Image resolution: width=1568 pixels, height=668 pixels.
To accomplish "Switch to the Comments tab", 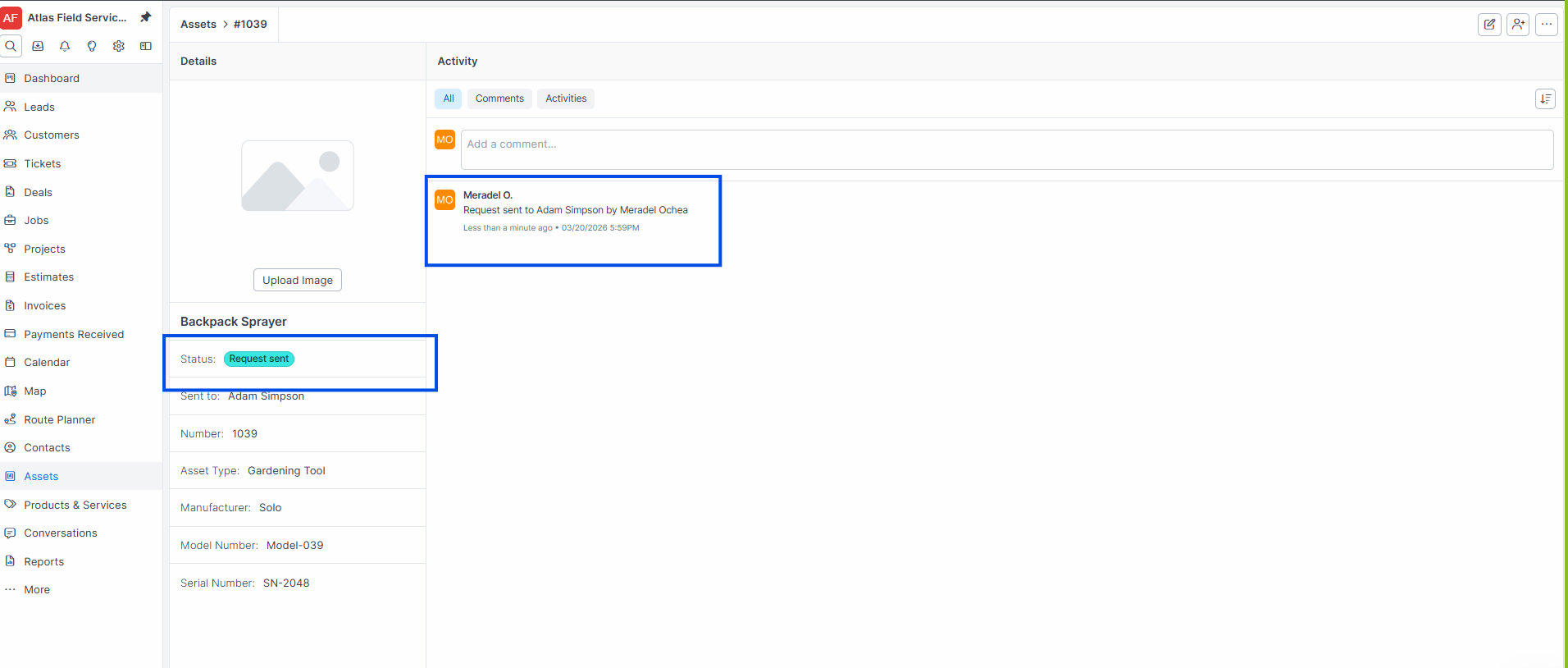I will [499, 98].
